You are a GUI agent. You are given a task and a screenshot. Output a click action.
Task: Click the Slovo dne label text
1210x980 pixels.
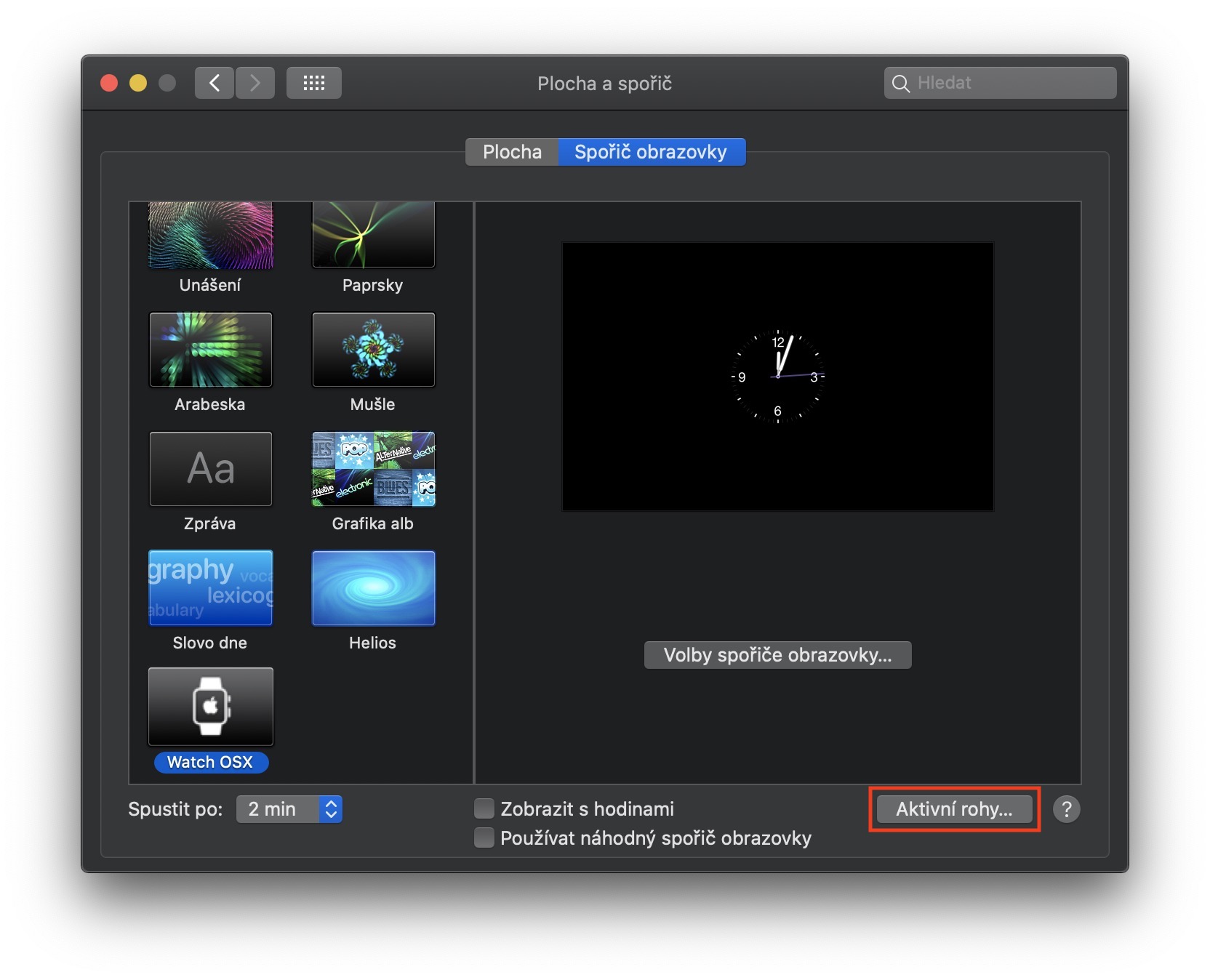click(210, 643)
